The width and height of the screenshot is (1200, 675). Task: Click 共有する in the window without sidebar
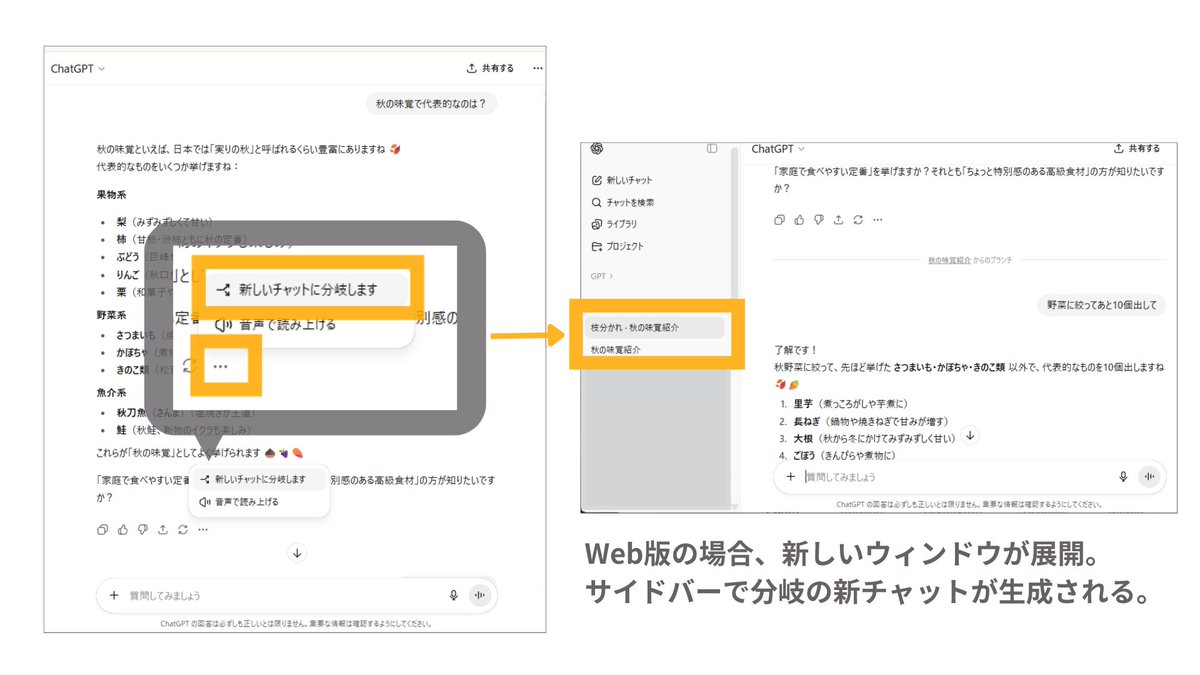pyautogui.click(x=490, y=68)
